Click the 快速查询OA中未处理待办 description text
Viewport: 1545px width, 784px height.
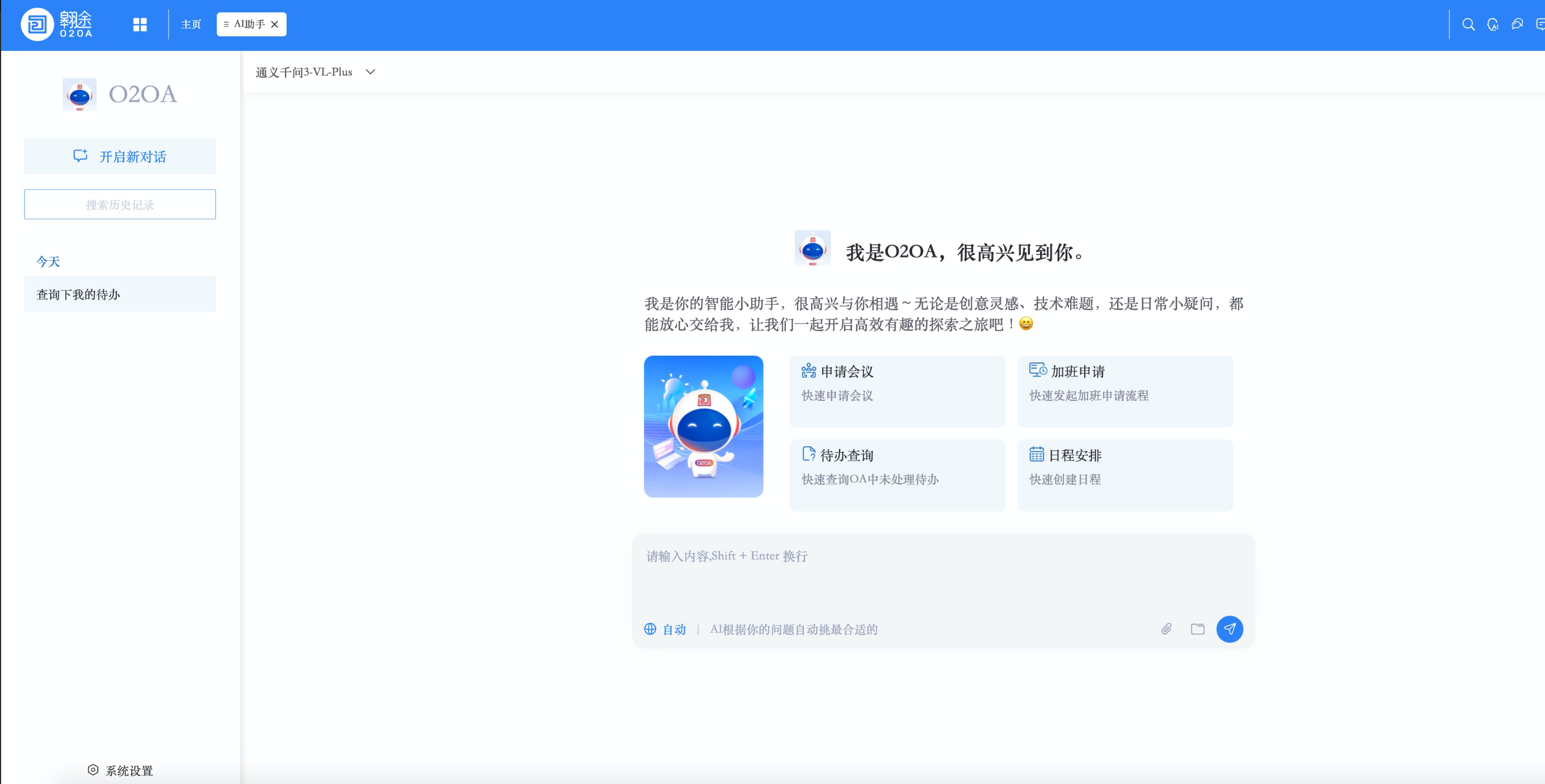pyautogui.click(x=870, y=480)
